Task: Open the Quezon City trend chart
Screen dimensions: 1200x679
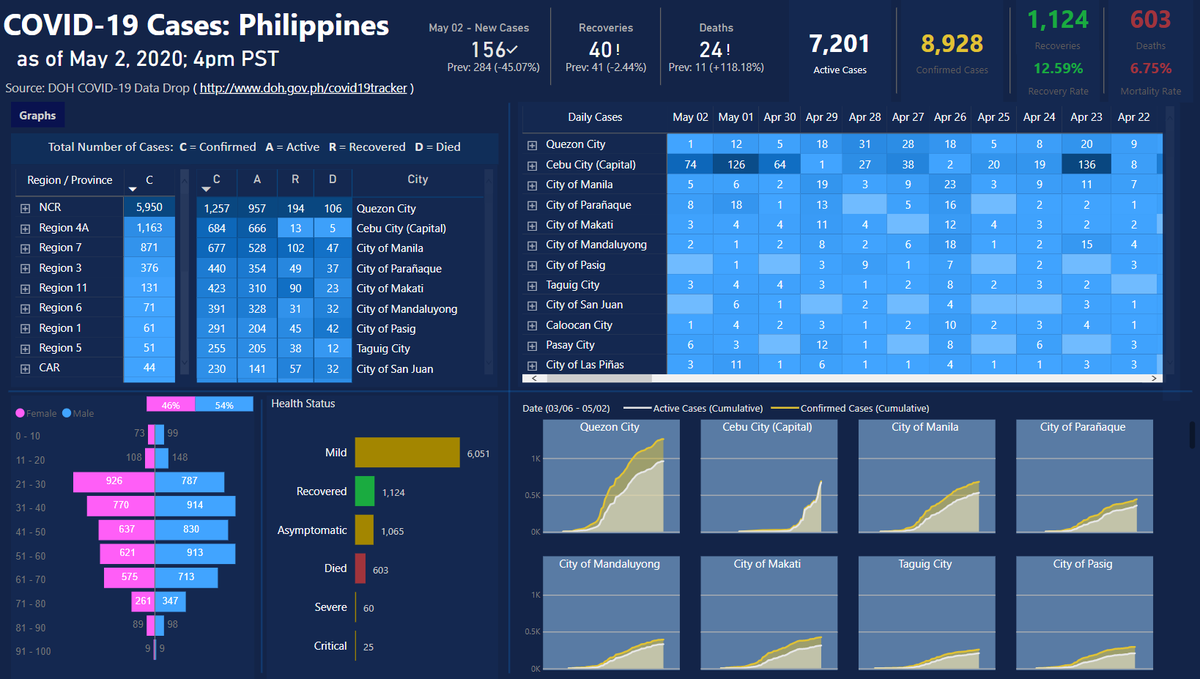Action: click(609, 476)
